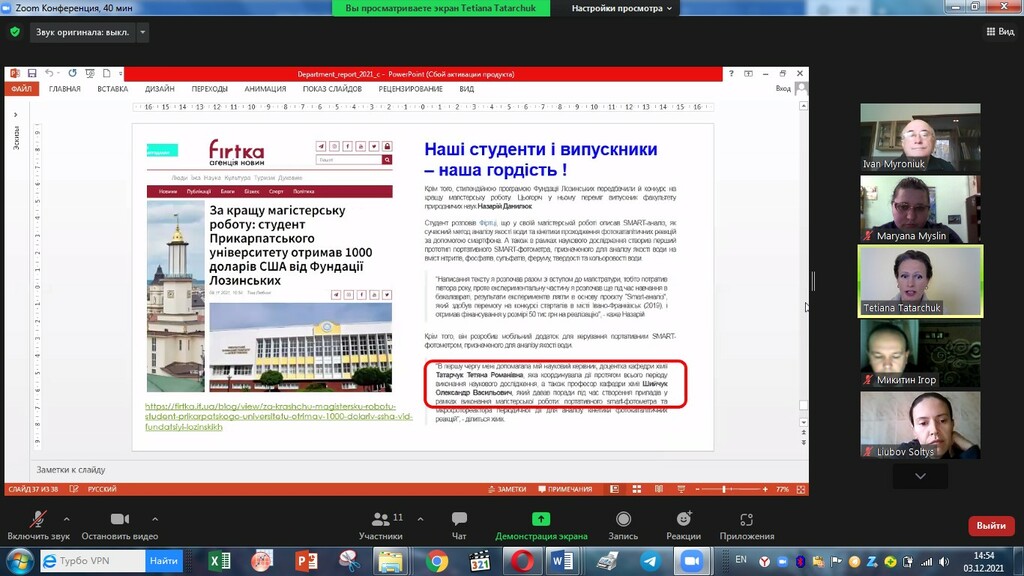Click the Найти search button in taskbar
Image resolution: width=1024 pixels, height=576 pixels.
coord(163,560)
